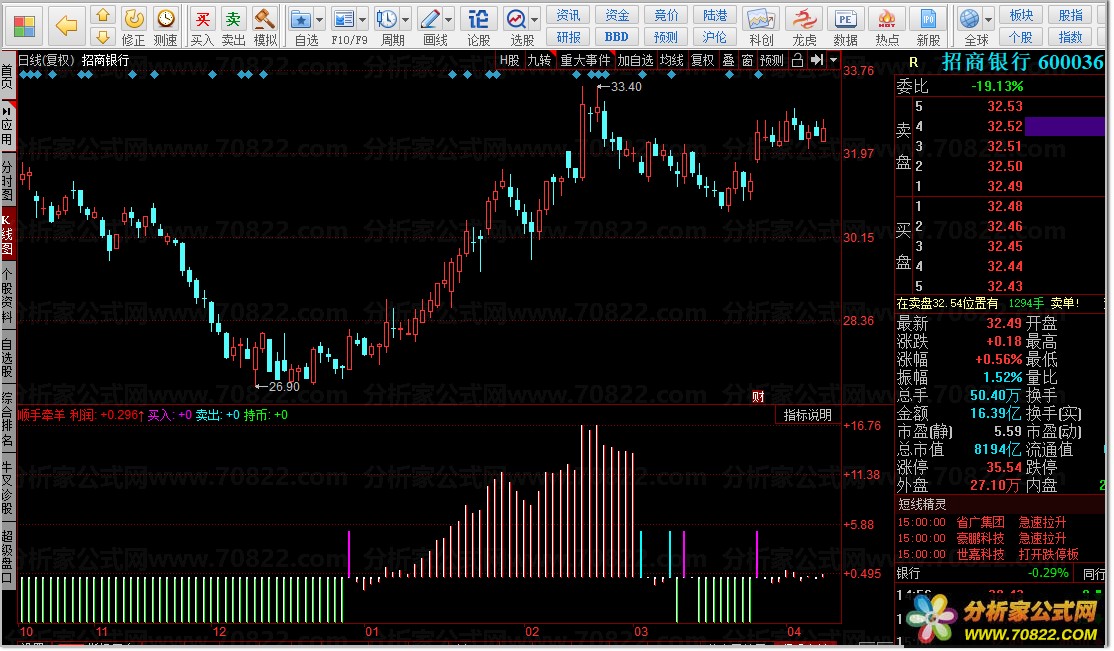Click the yellow down arrow button
Screen dimensions: 1114x651
103,37
